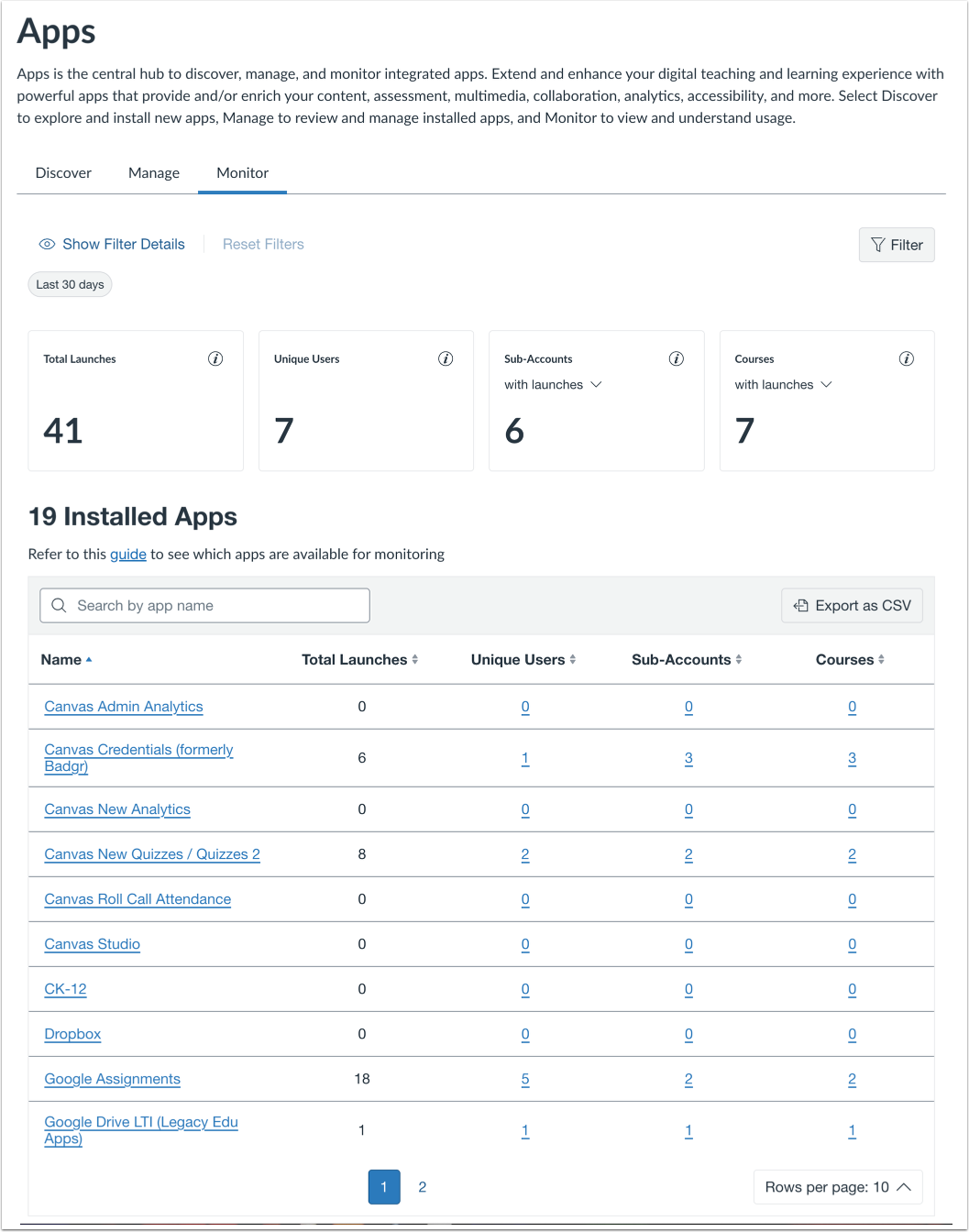
Task: Click the info icon on Courses card
Action: [x=907, y=358]
